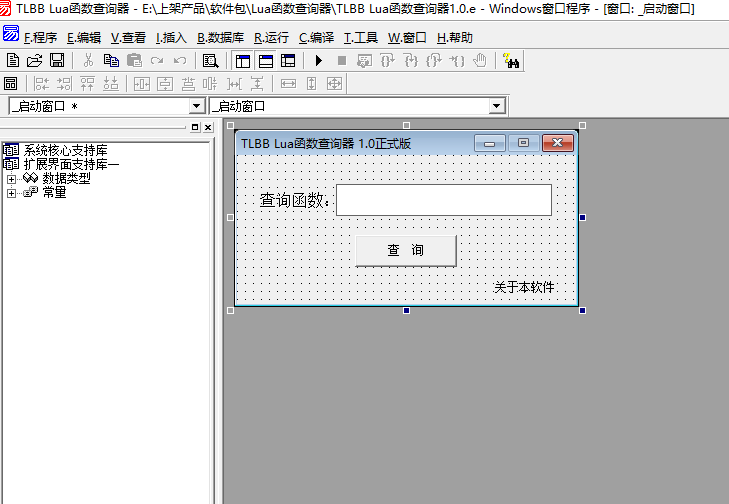This screenshot has height=504, width=729.
Task: Click the find/preview magnifier icon in toolbar
Action: click(210, 61)
